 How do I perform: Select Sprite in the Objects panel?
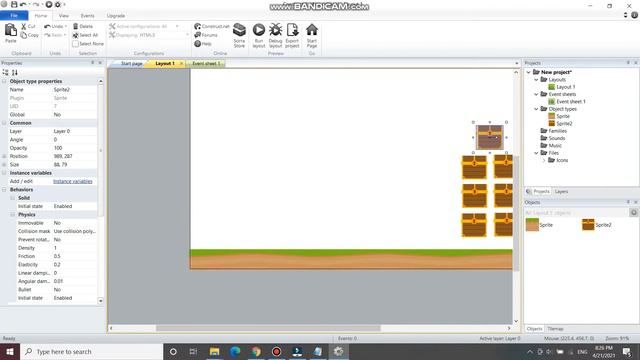tap(539, 225)
